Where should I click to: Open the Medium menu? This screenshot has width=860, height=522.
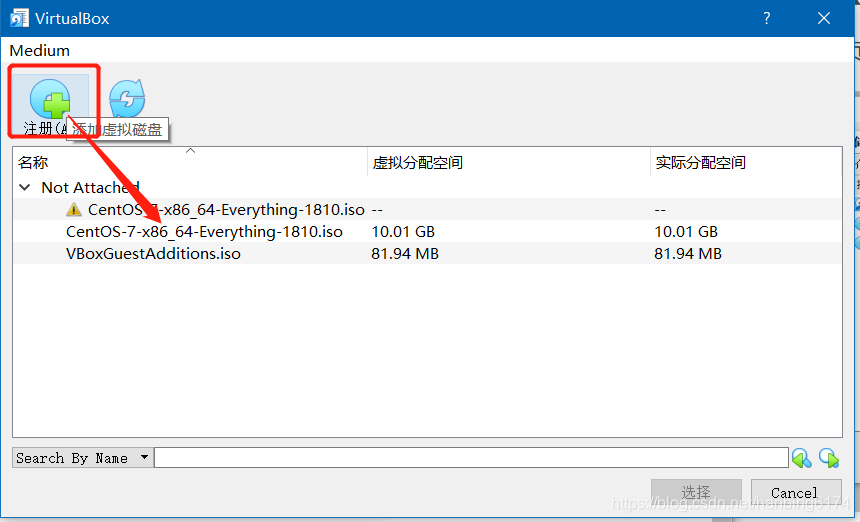pos(40,50)
